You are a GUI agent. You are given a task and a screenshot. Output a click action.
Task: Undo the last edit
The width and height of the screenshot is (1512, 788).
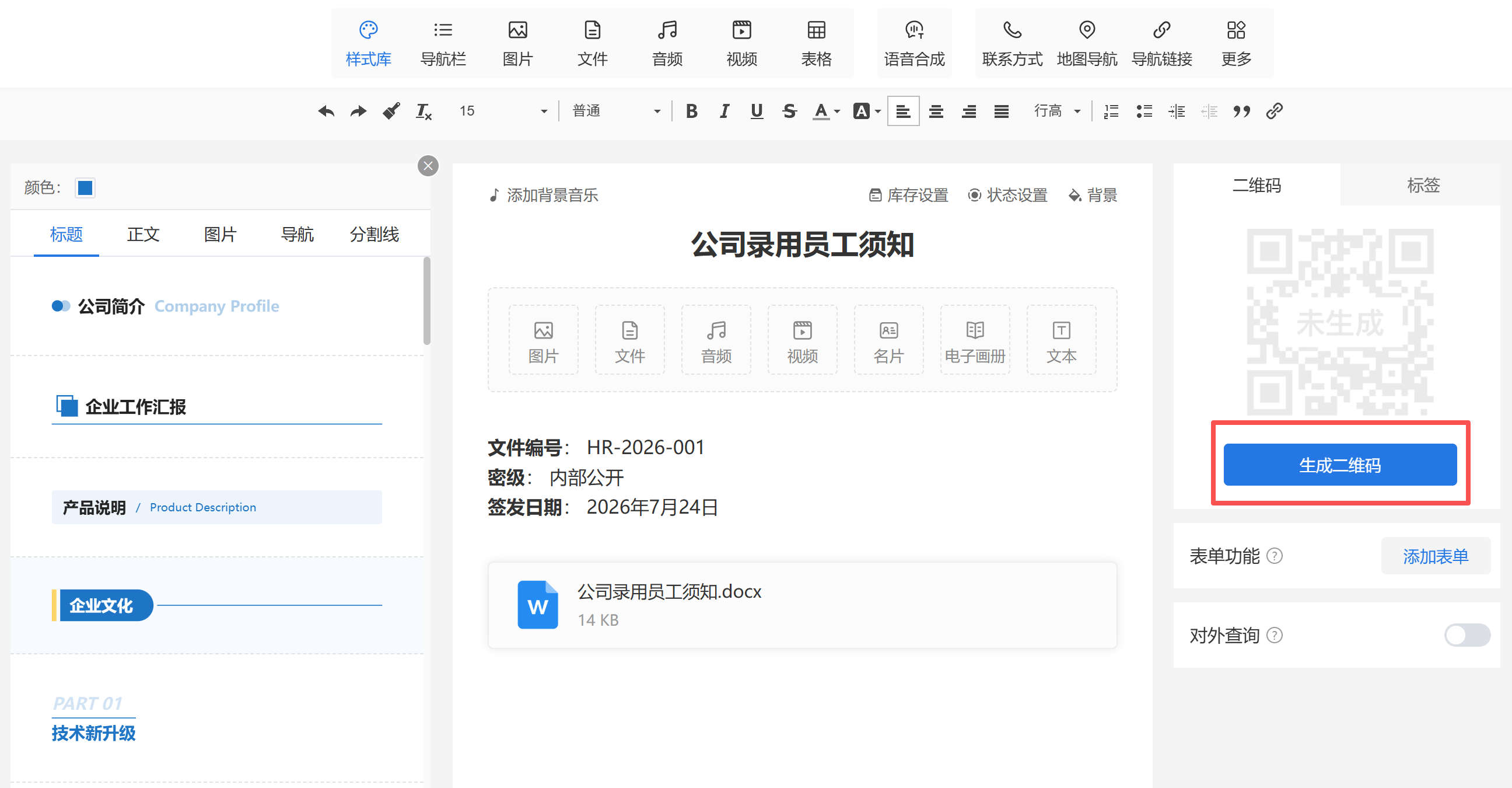pos(326,111)
